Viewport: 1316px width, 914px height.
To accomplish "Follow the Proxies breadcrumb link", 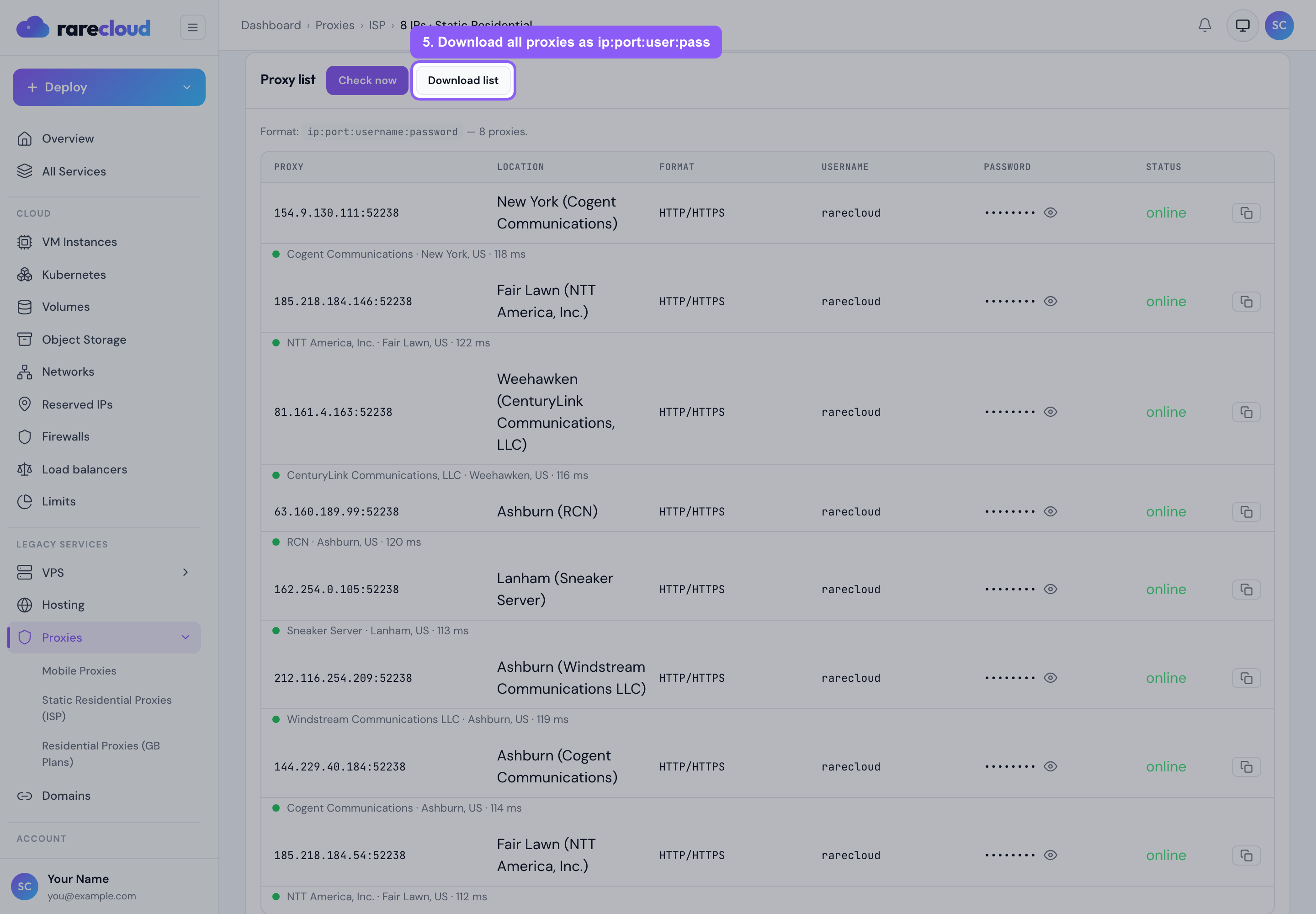I will tap(335, 25).
